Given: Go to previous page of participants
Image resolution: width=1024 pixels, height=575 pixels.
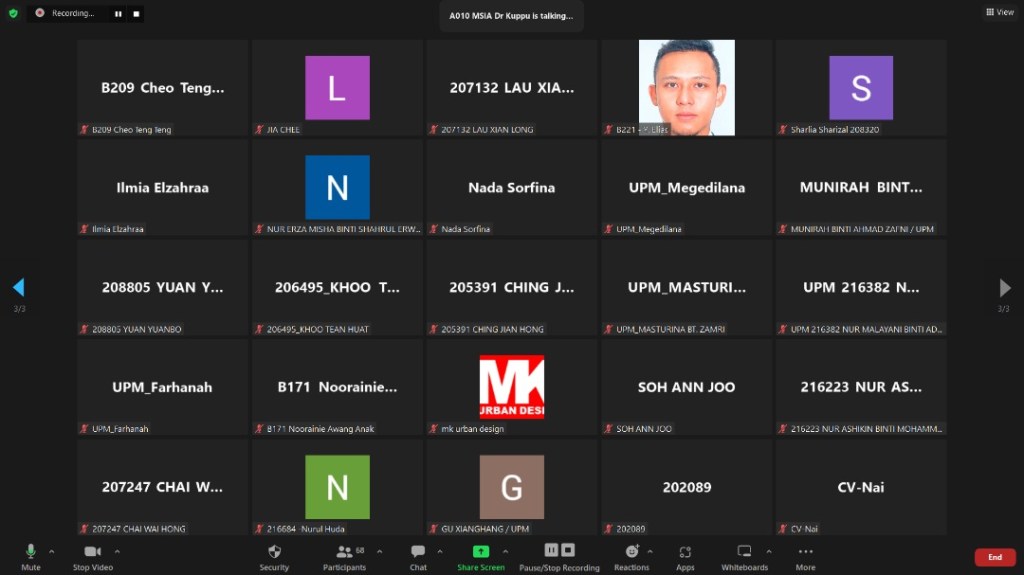Looking at the screenshot, I should (x=18, y=288).
